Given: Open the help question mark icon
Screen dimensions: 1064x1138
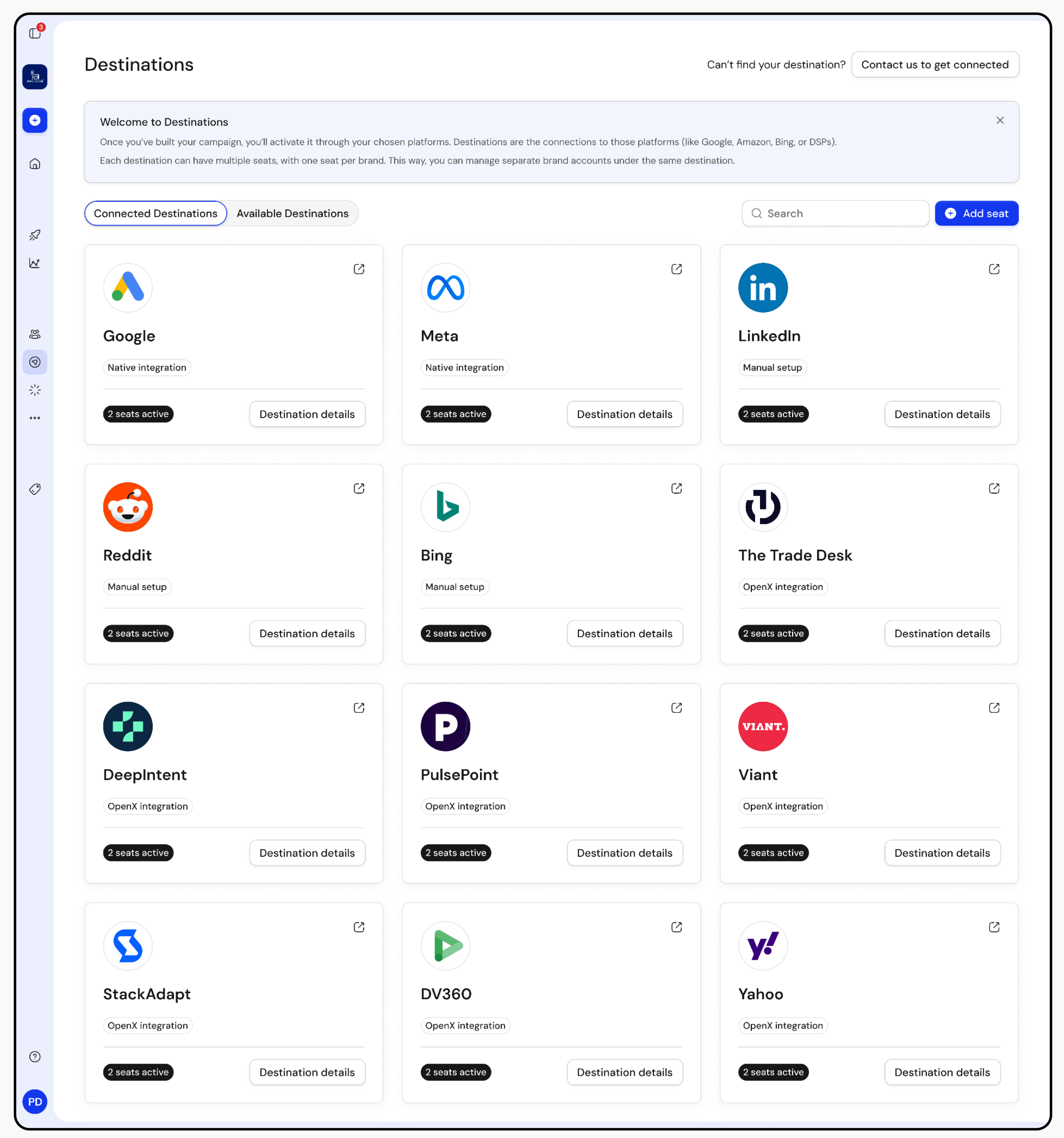Looking at the screenshot, I should click(35, 1057).
